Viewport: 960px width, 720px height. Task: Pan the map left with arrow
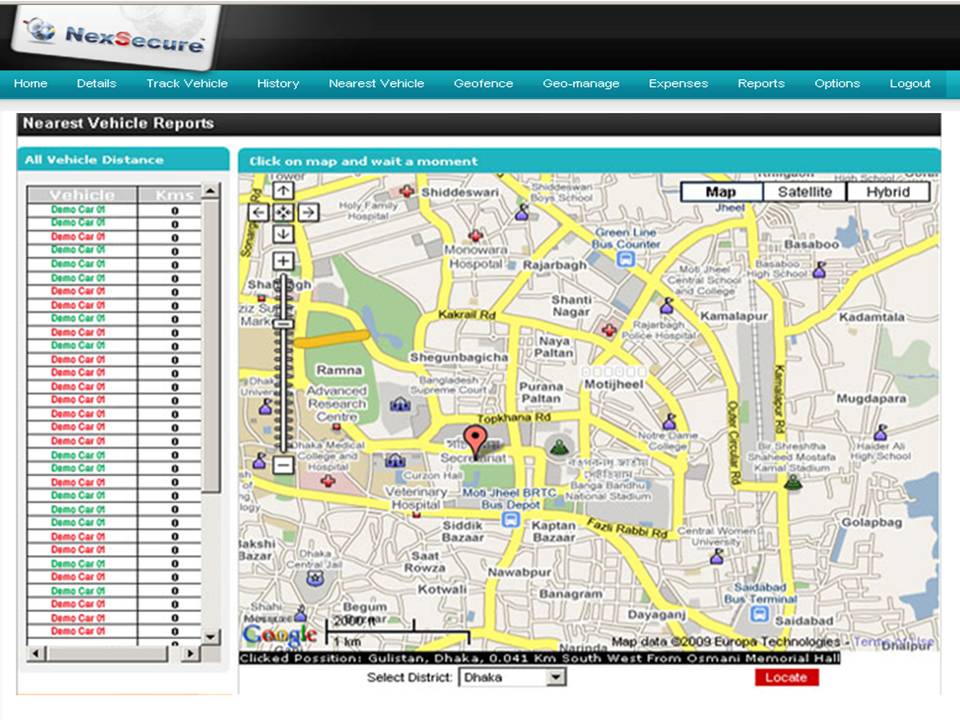(259, 212)
